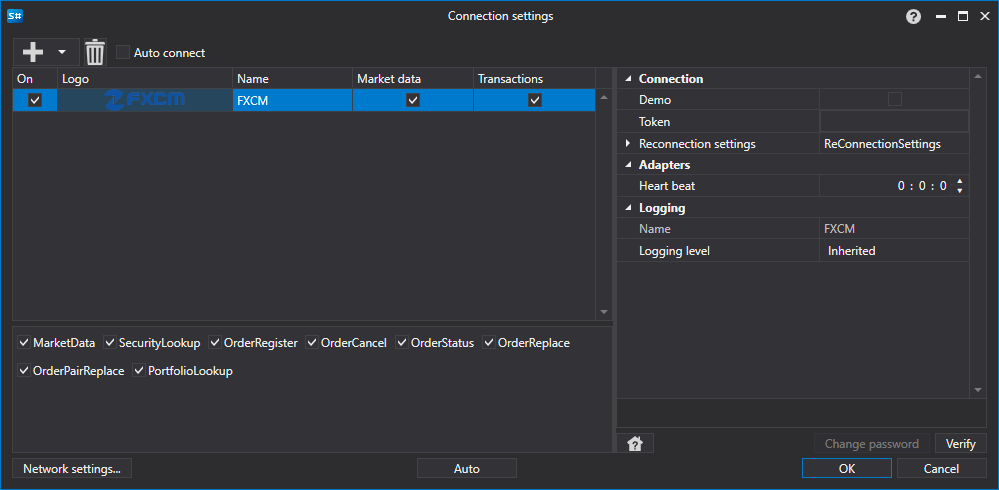999x490 pixels.
Task: Uncheck the MarketData message type
Action: [24, 343]
